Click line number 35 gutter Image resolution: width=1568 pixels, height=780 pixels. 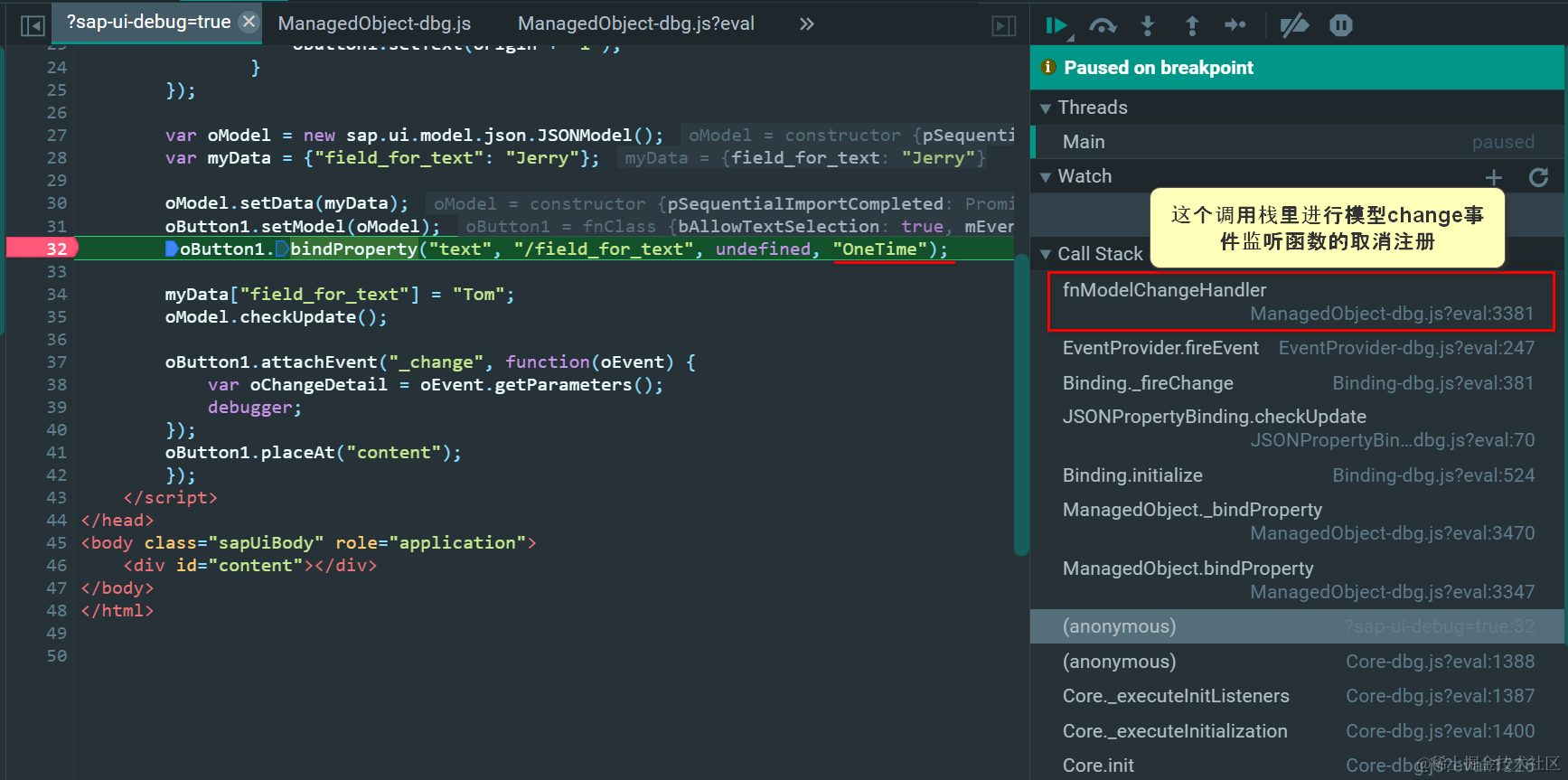pos(57,317)
